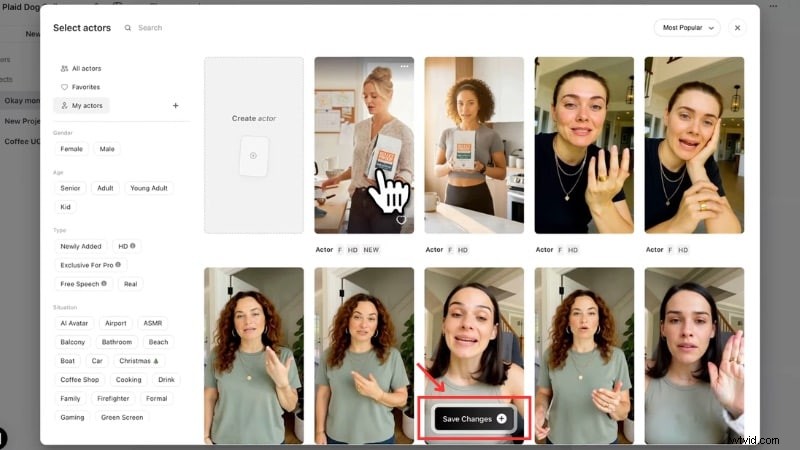This screenshot has width=800, height=450.
Task: Click the Create actor card
Action: pyautogui.click(x=254, y=145)
